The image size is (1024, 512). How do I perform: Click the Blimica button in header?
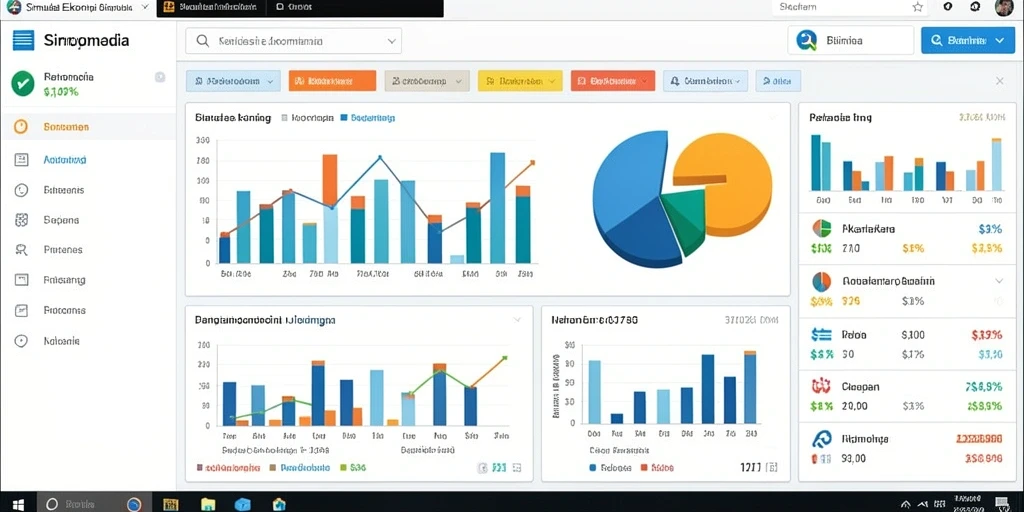pyautogui.click(x=850, y=40)
